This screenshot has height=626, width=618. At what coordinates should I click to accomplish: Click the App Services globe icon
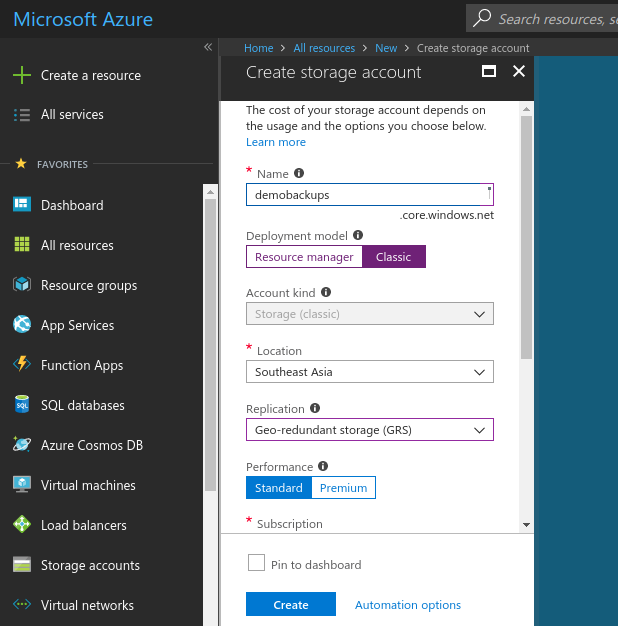[x=22, y=325]
